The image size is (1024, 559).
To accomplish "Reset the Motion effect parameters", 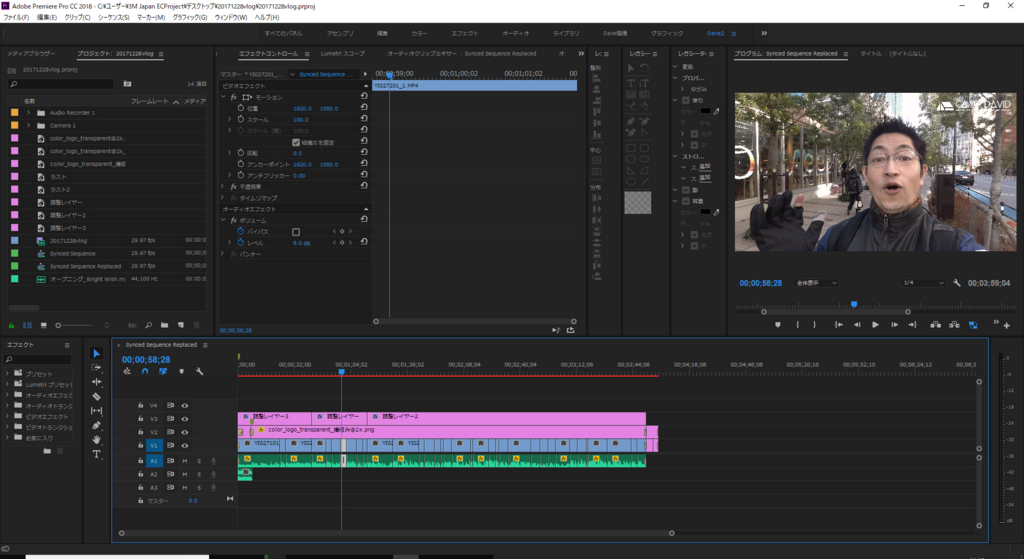I will pyautogui.click(x=364, y=97).
